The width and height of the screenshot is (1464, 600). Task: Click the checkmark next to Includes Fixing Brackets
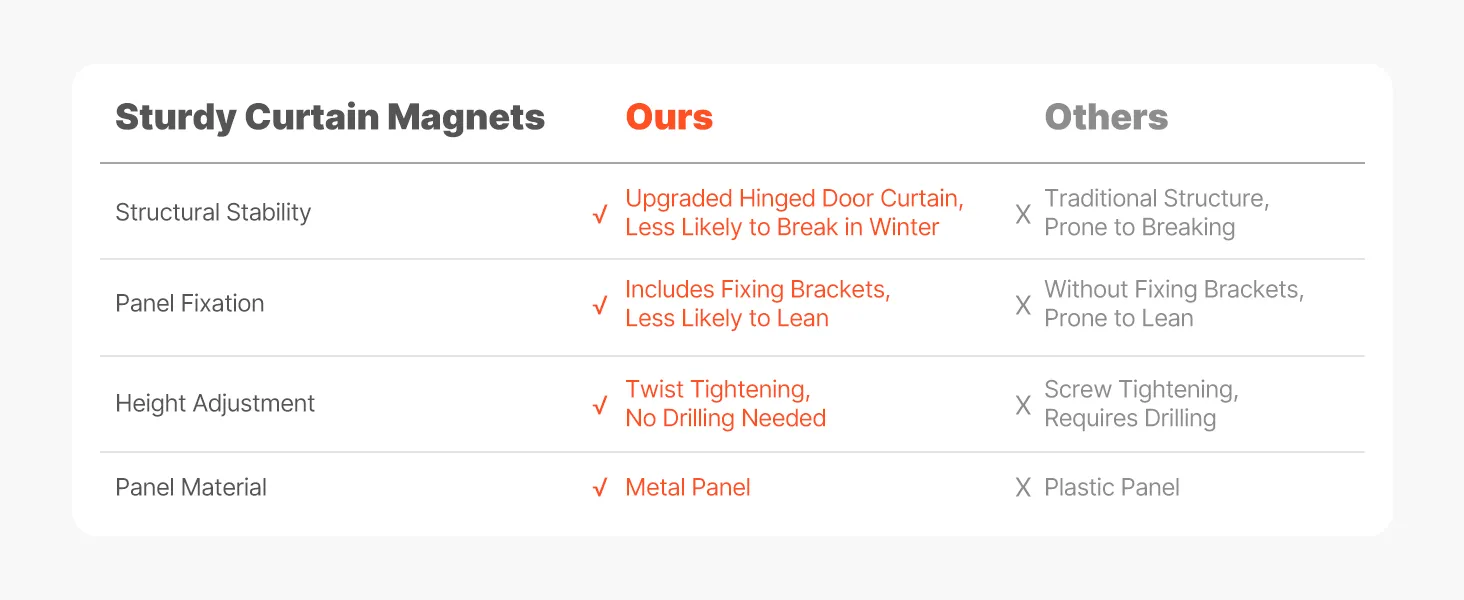[x=600, y=305]
